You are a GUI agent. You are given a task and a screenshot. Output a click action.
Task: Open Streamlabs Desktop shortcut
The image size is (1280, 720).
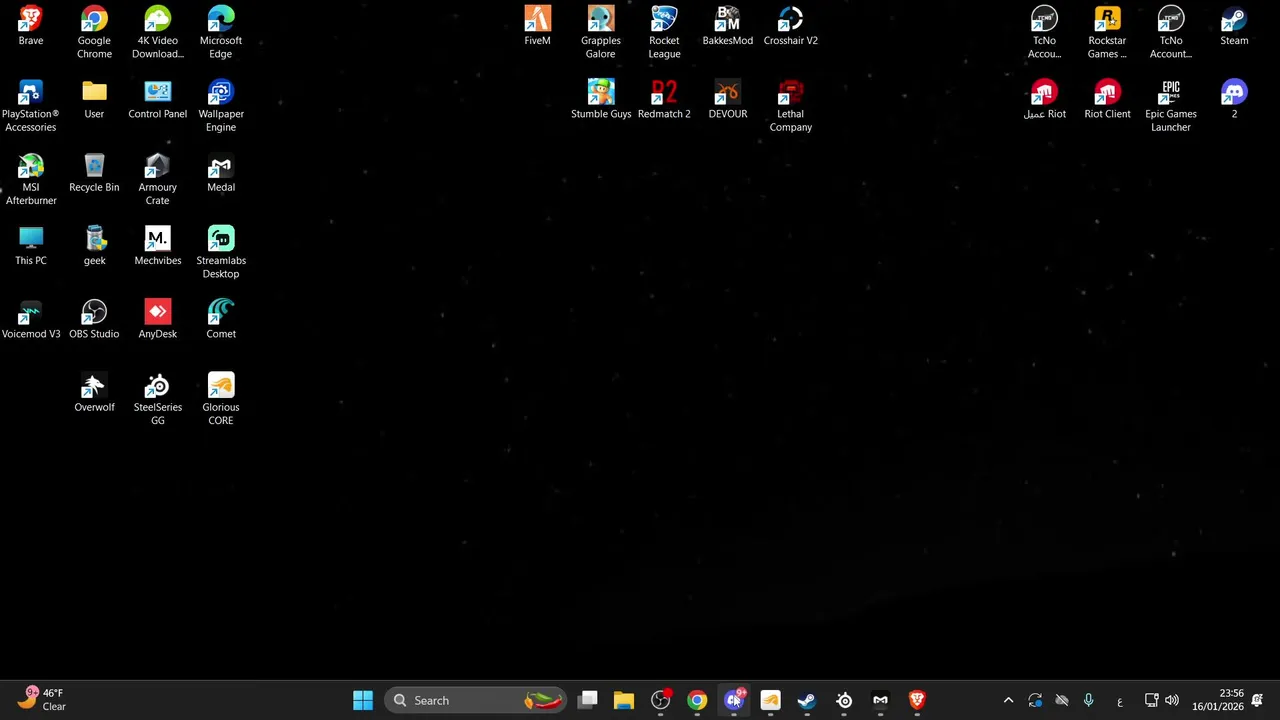click(x=221, y=252)
